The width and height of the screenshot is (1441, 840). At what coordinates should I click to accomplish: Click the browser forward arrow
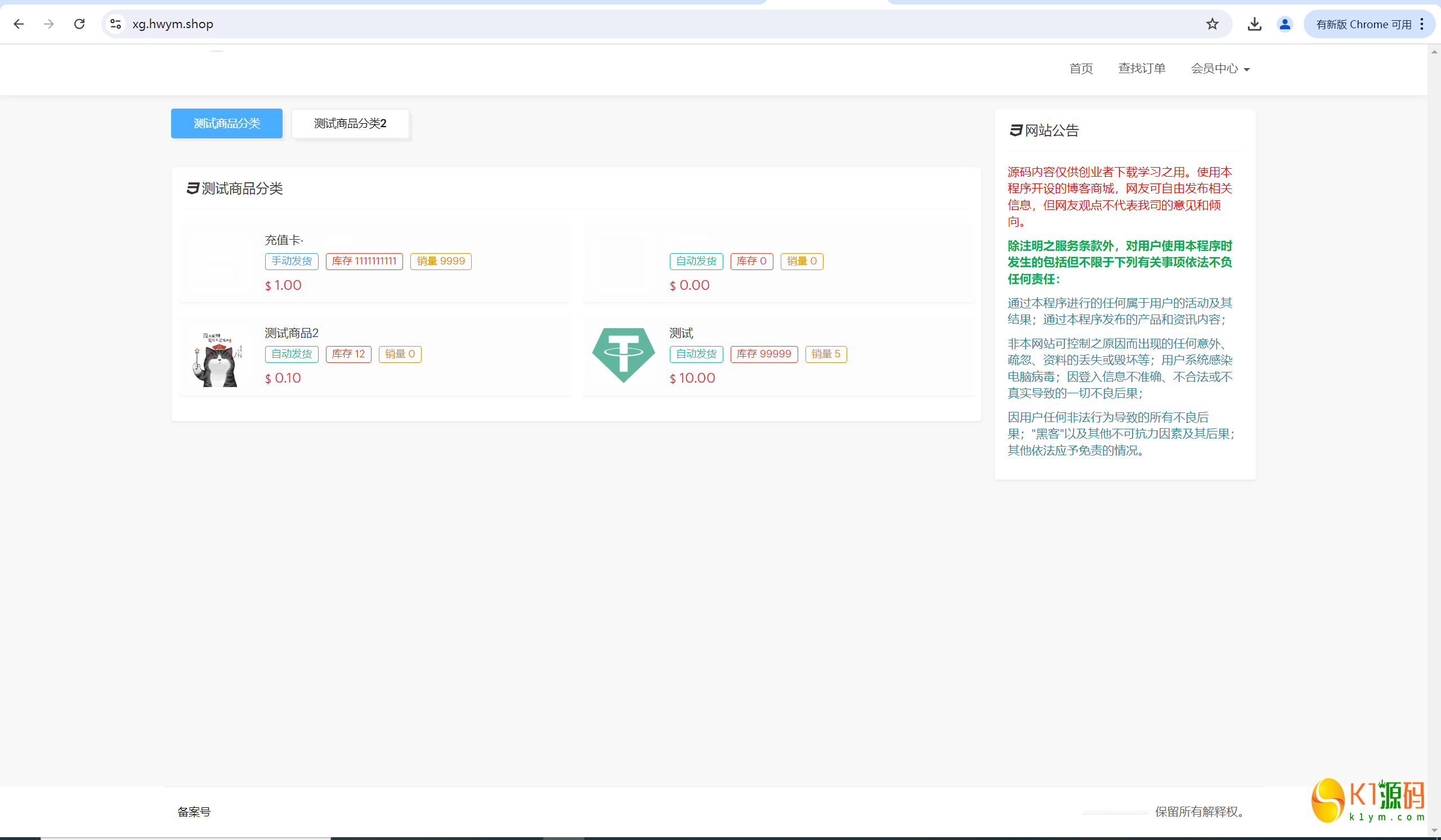(x=48, y=24)
